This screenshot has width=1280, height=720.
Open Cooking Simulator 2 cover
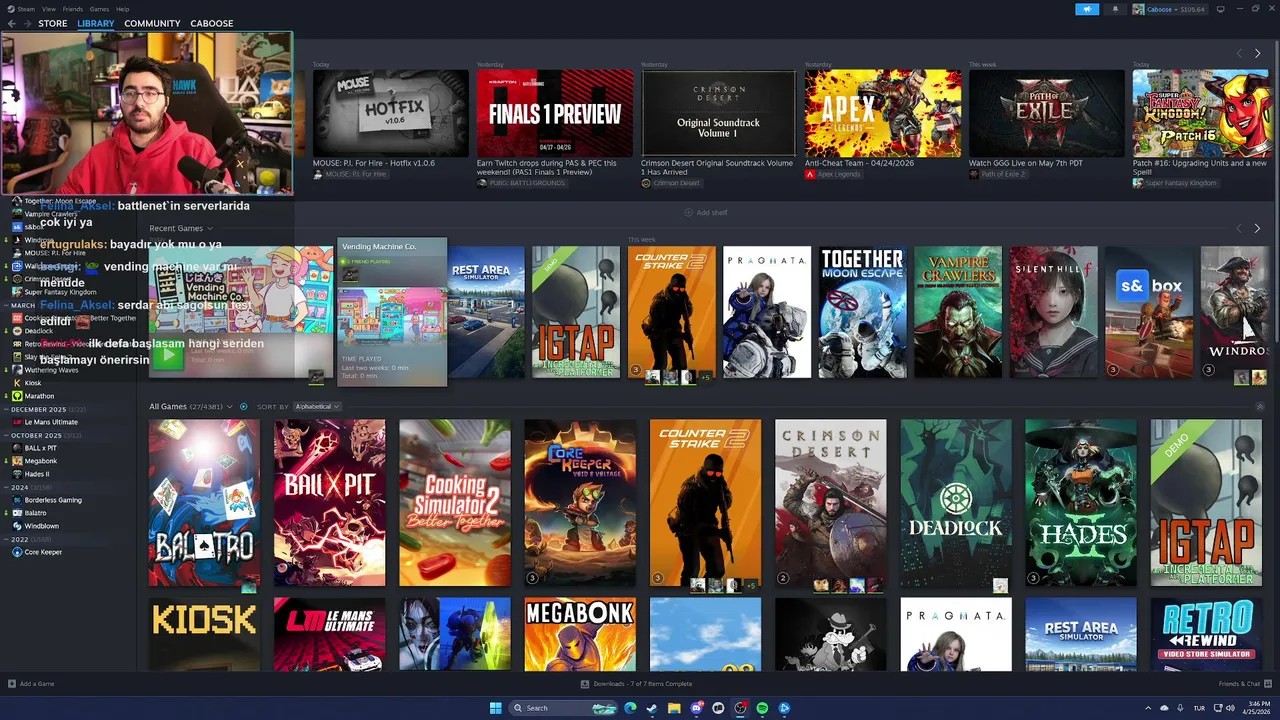click(x=455, y=503)
